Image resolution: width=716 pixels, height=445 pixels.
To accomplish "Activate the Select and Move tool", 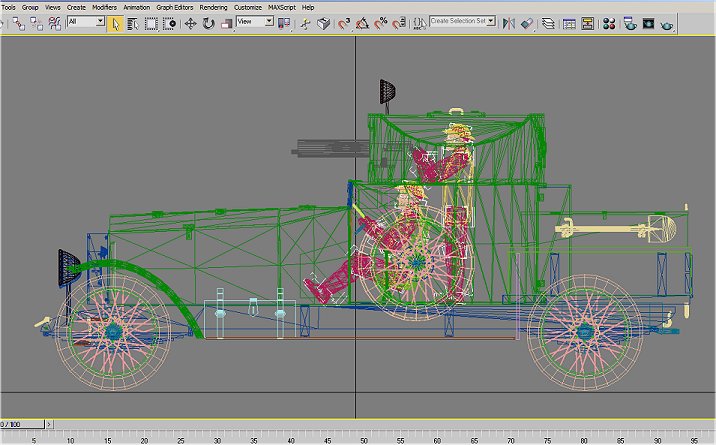I will tap(190, 23).
